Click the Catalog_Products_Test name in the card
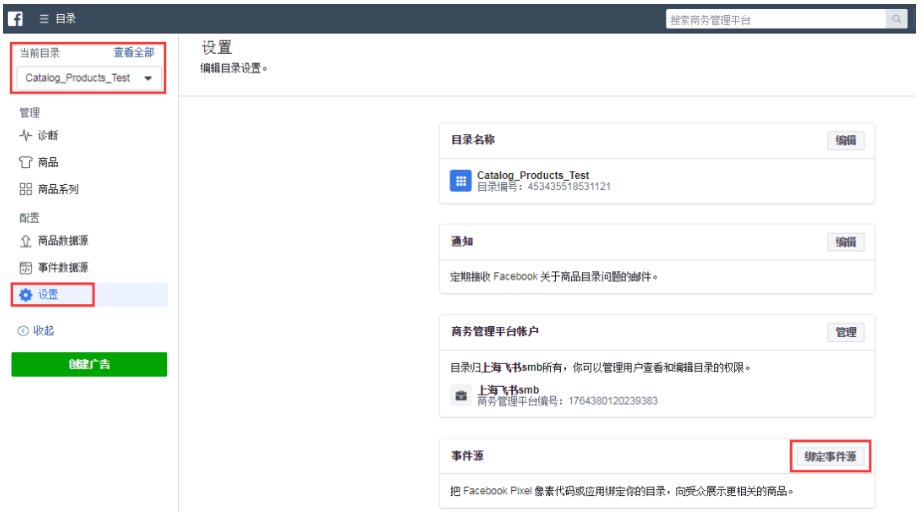The image size is (922, 516). pos(533,175)
